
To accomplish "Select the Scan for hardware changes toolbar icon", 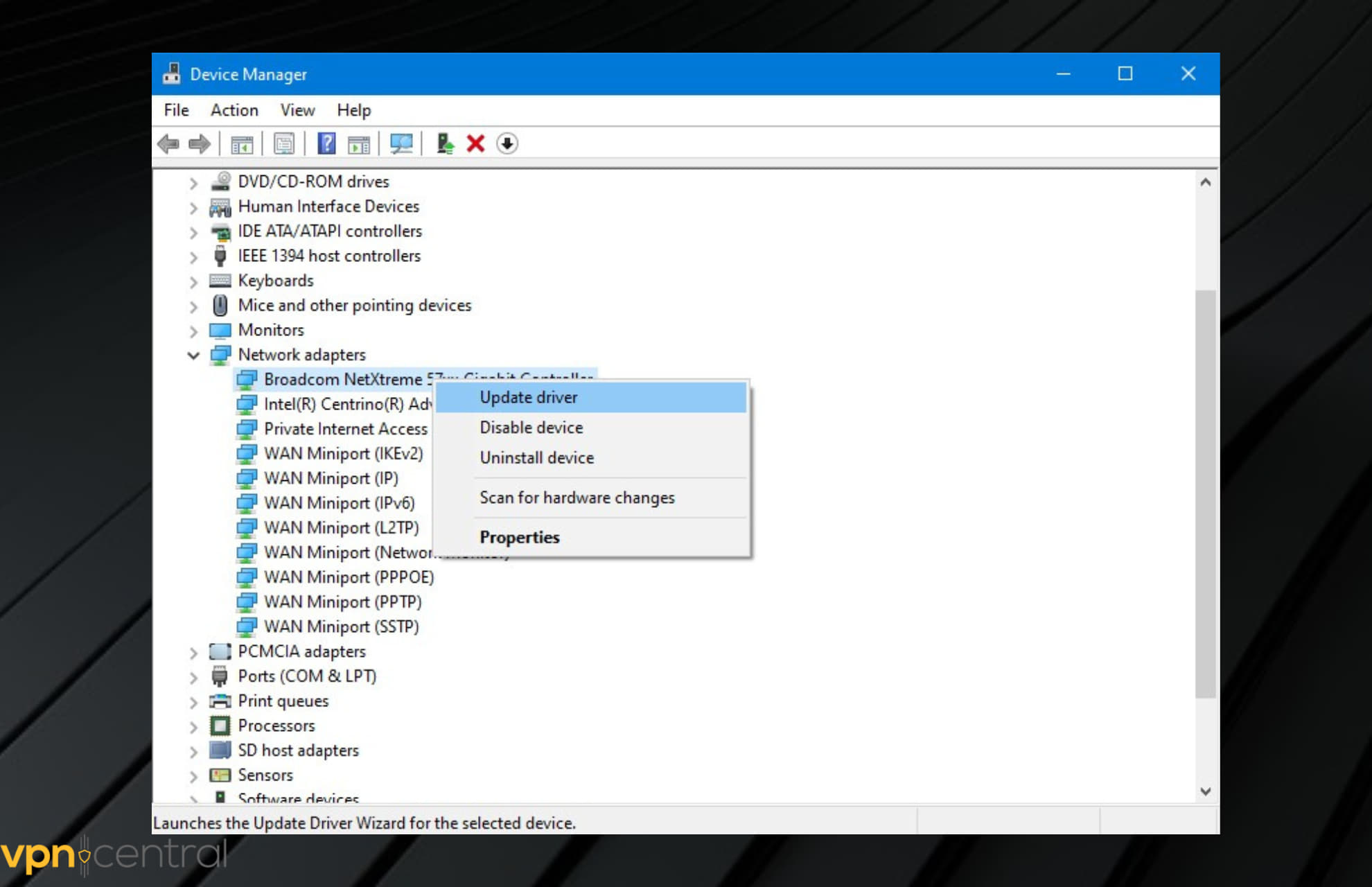I will (402, 143).
